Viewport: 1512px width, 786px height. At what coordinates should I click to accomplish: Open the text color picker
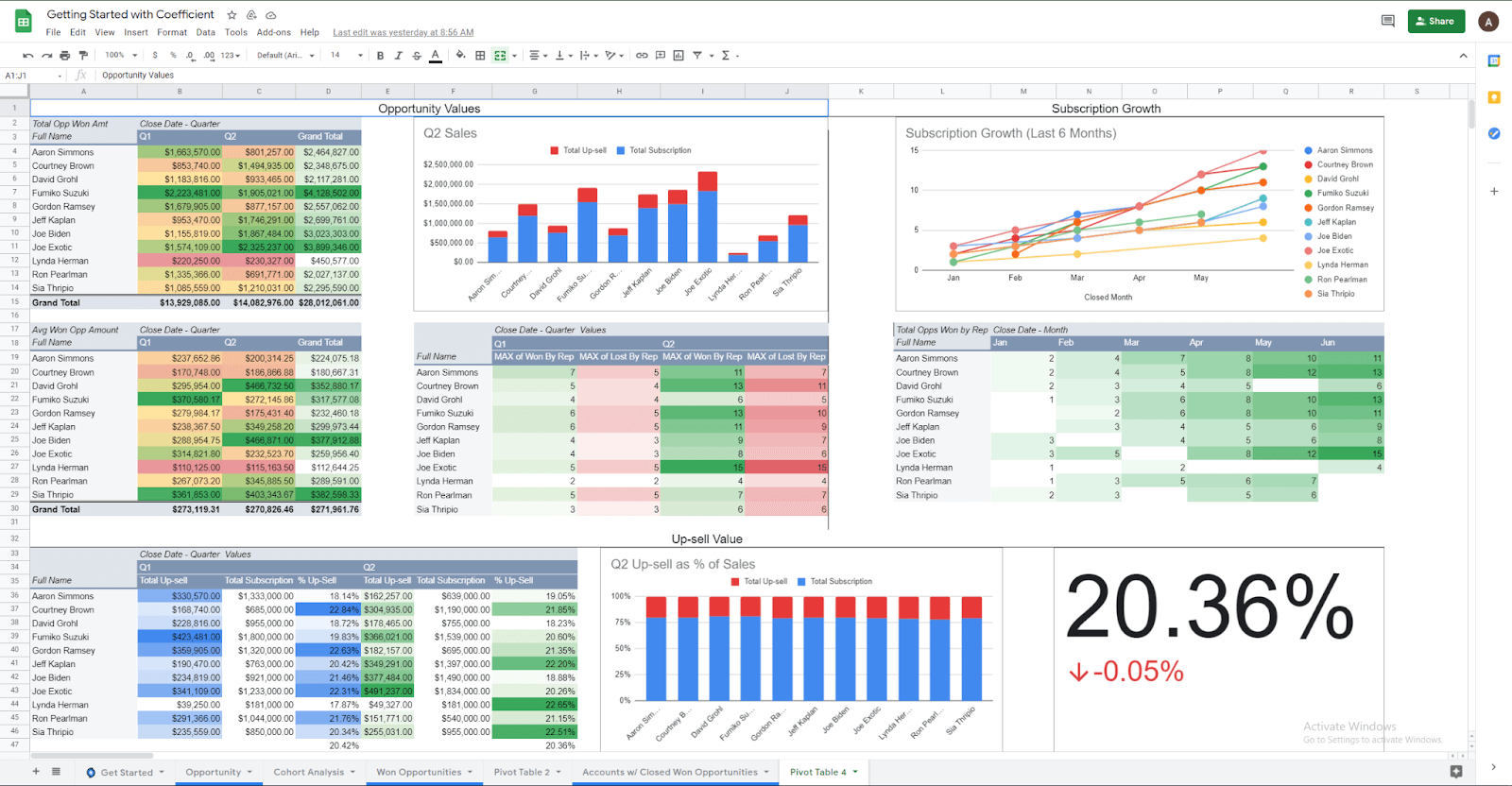[435, 56]
